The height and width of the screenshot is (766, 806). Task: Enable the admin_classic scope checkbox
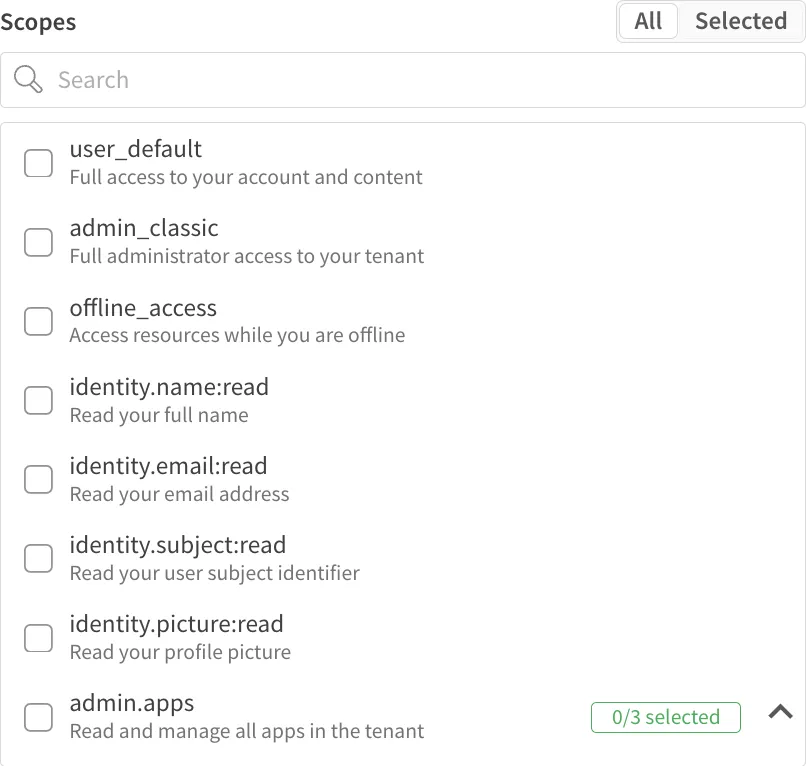coord(38,242)
